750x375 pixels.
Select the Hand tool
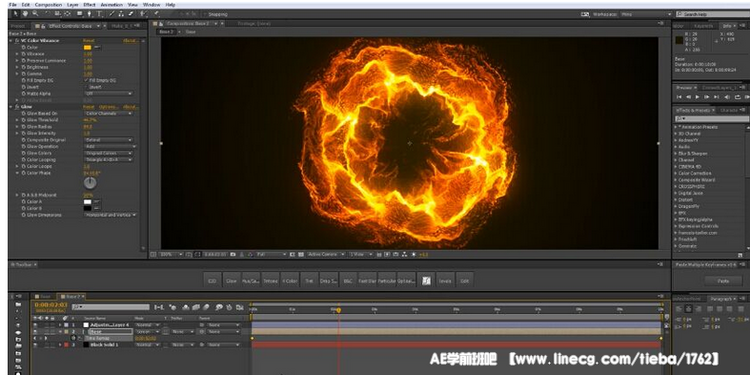click(x=25, y=14)
